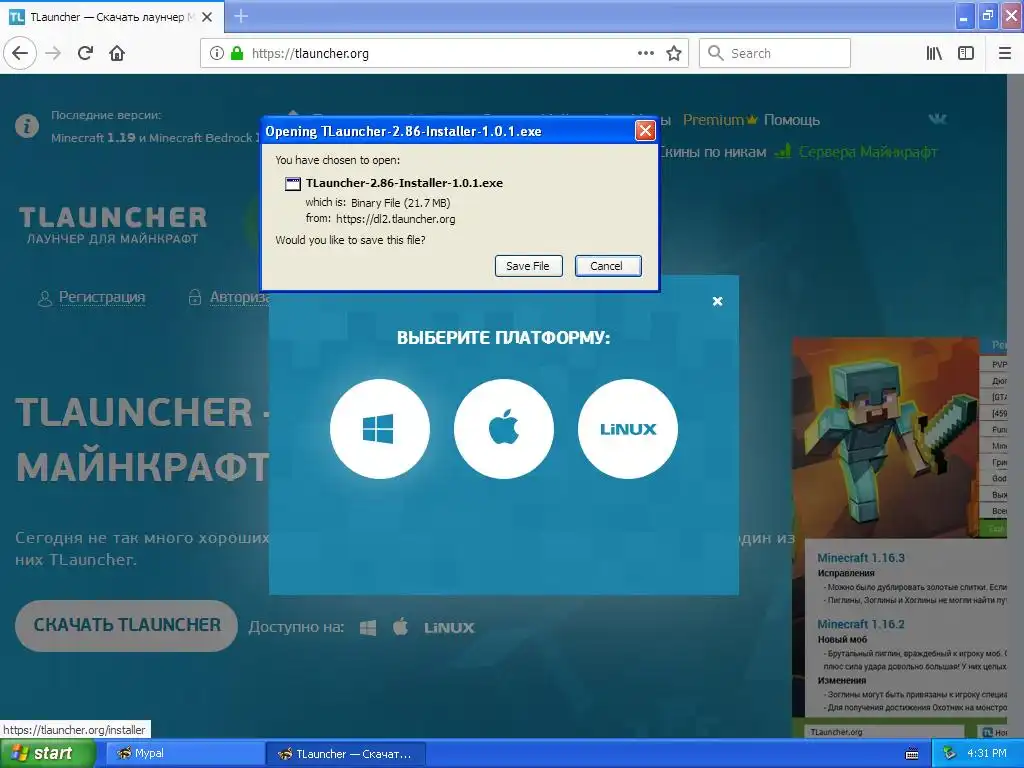Choose the Windows platform icon

pos(379,429)
